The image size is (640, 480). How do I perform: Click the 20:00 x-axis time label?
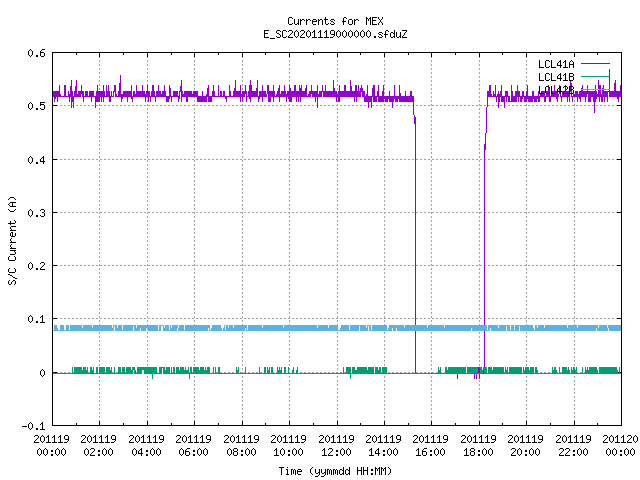click(x=525, y=452)
